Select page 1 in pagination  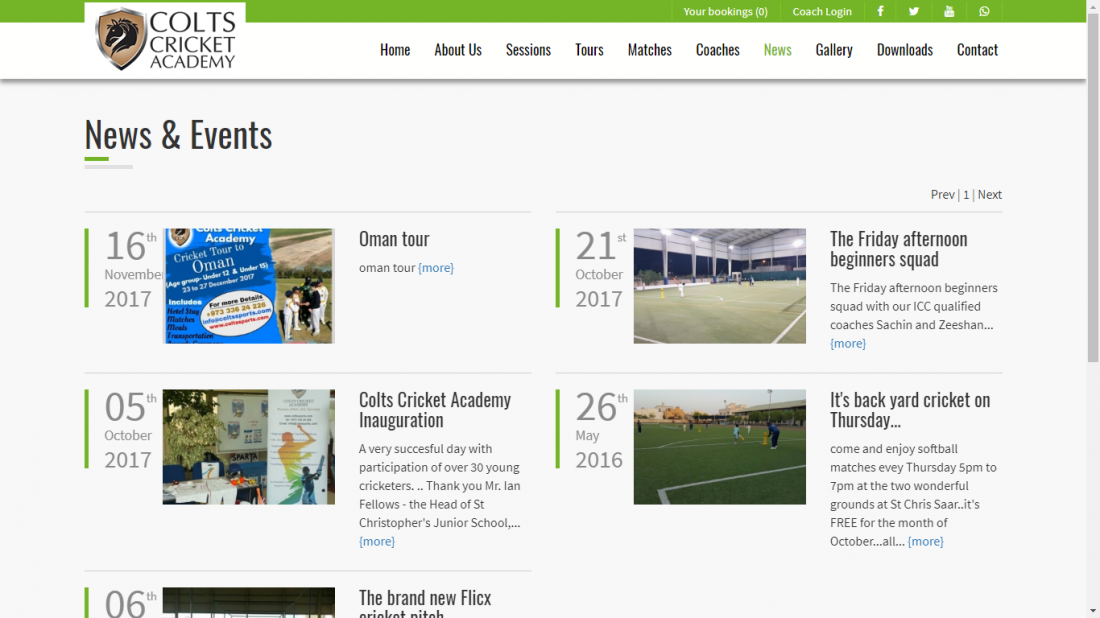pos(966,195)
